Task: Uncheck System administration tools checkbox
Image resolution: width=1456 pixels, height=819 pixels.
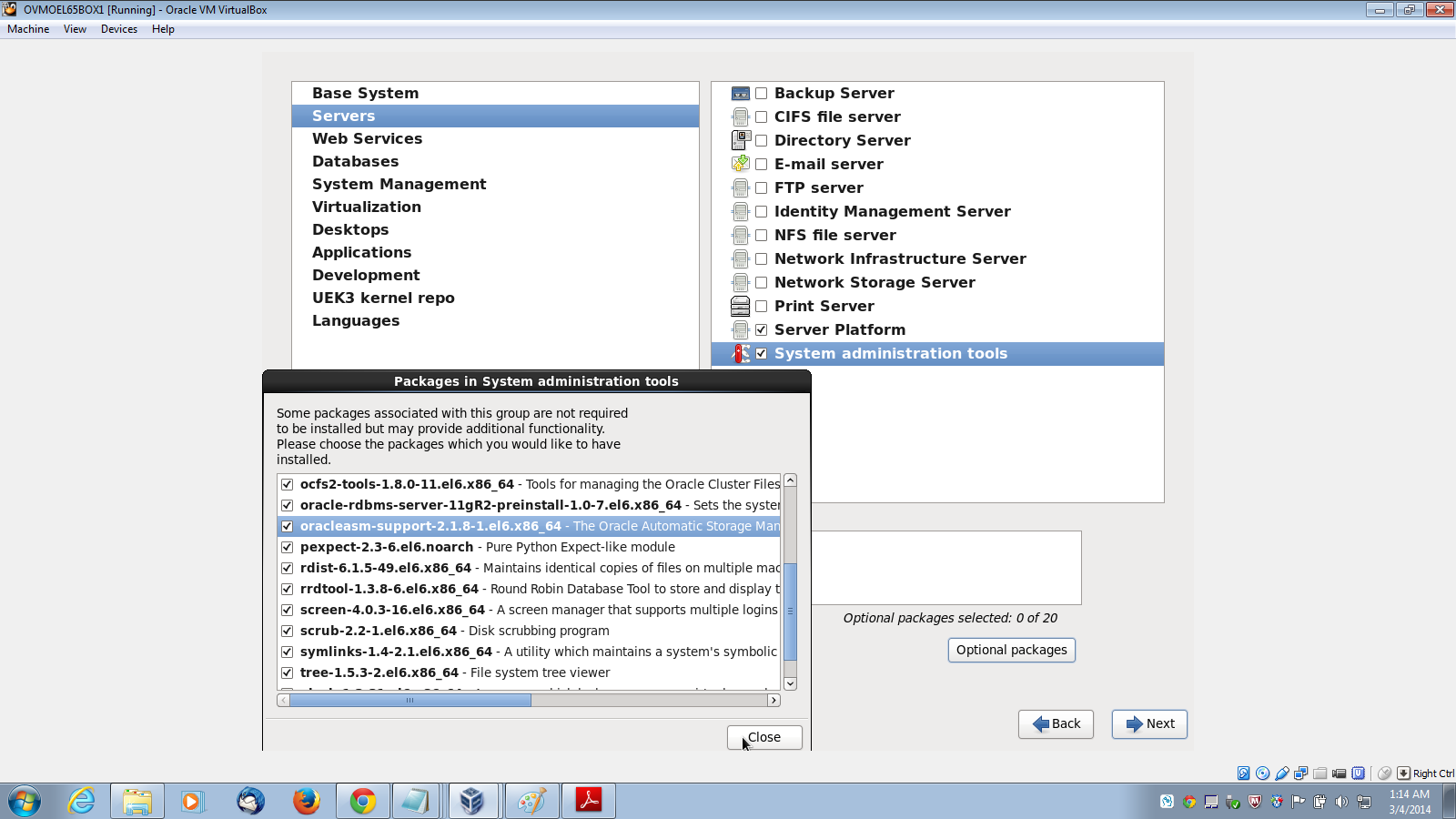Action: [x=762, y=353]
